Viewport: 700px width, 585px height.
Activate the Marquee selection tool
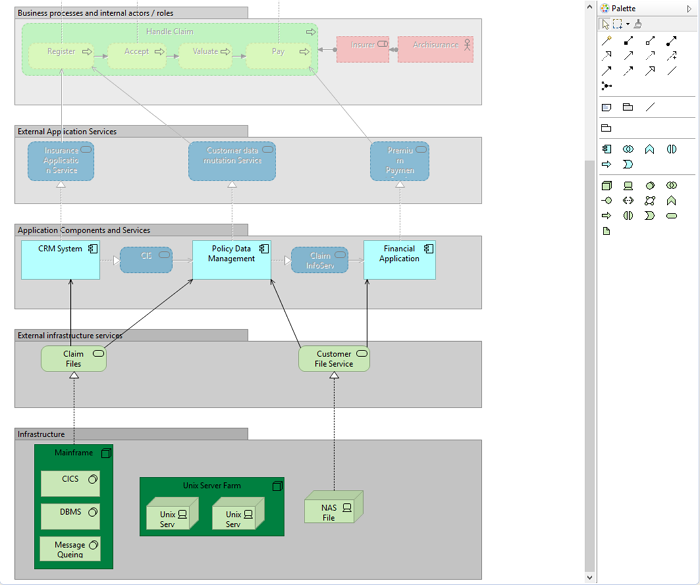618,24
